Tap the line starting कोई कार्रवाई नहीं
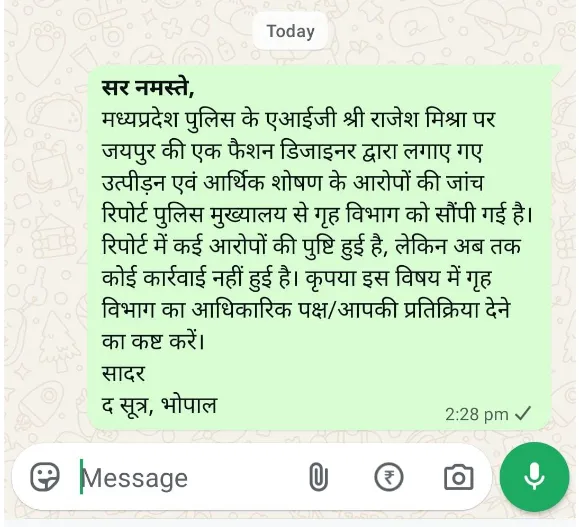Screen dimensions: 579x527 coord(297,278)
